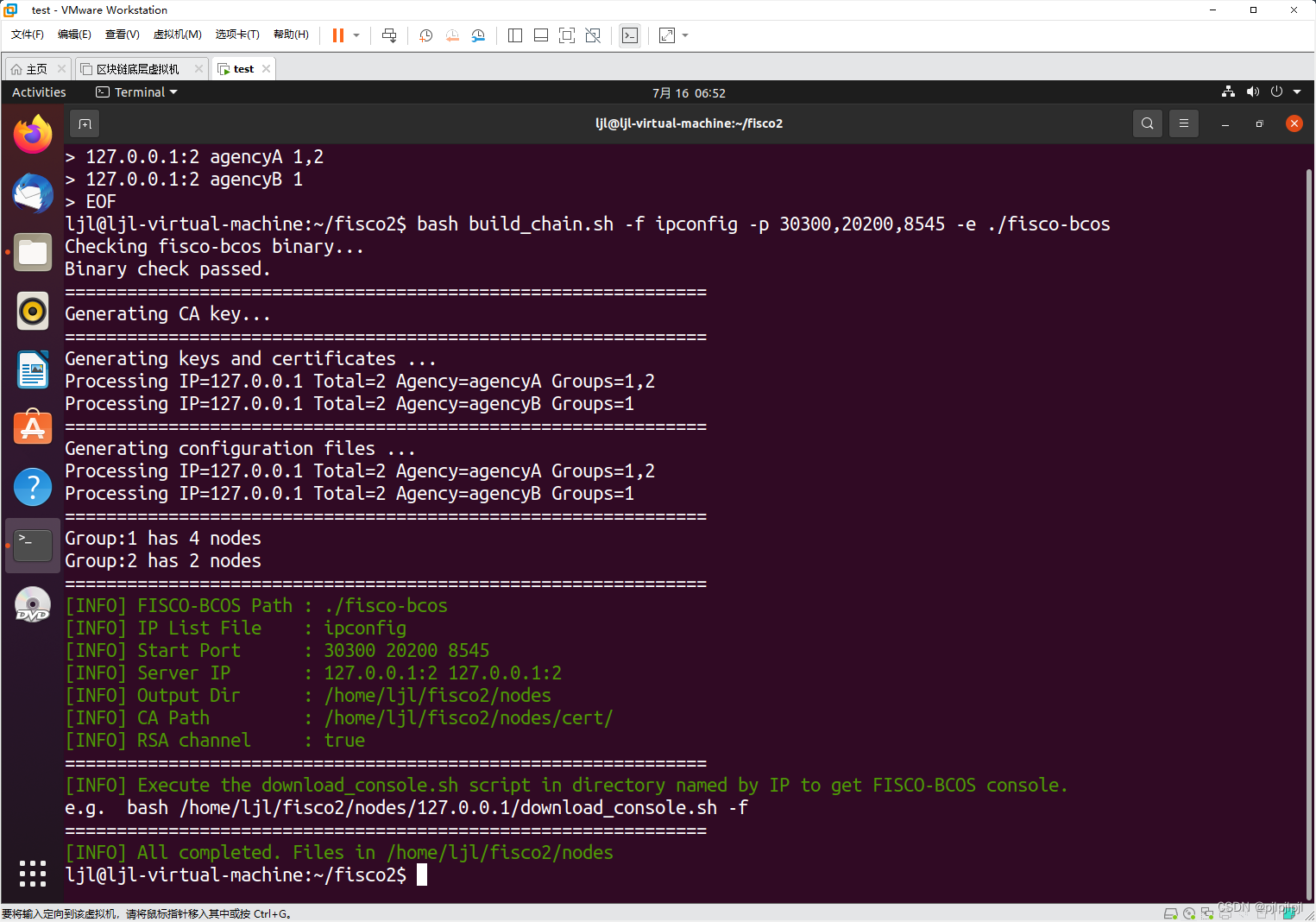Minimize the terminal window
Image resolution: width=1316 pixels, height=922 pixels.
pos(1225,123)
